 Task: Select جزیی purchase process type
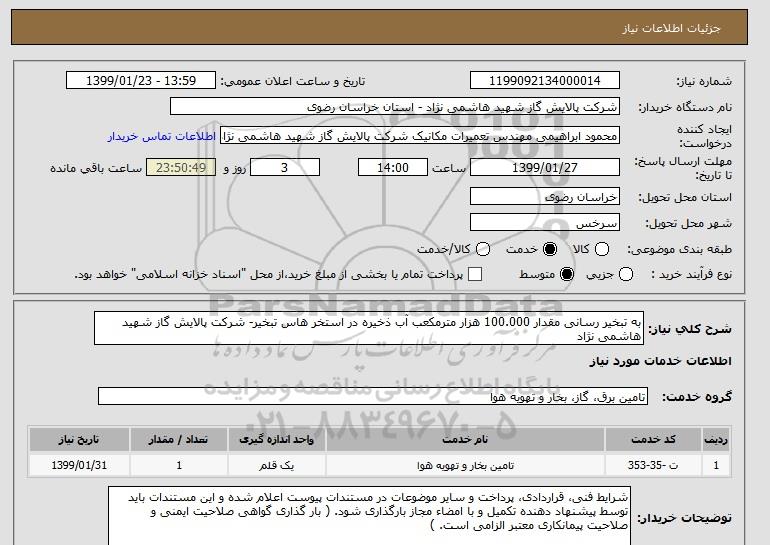click(x=626, y=274)
